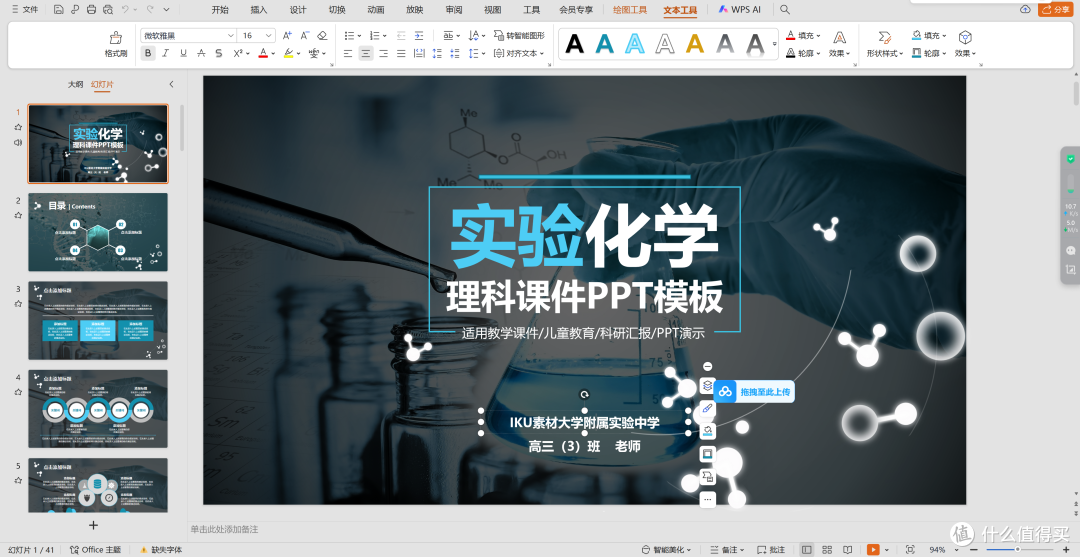Viewport: 1080px width, 557px height.
Task: Toggle Underline formatting
Action: coord(183,53)
